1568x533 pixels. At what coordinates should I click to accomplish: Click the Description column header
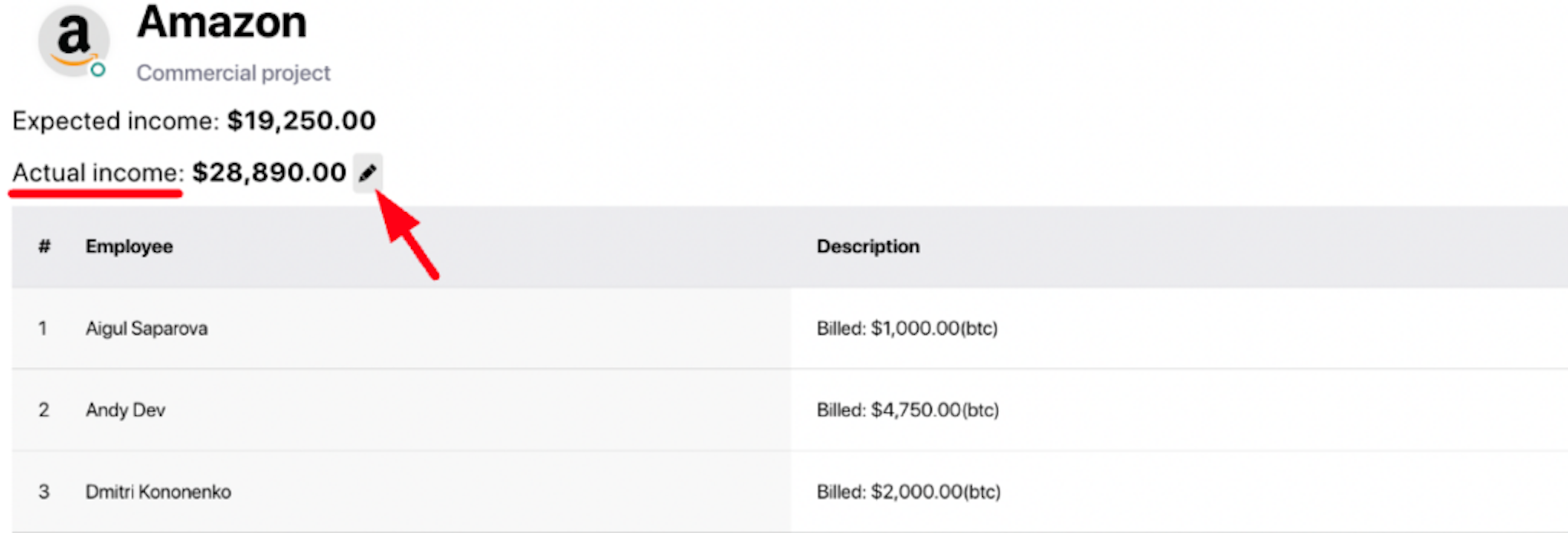pos(868,247)
